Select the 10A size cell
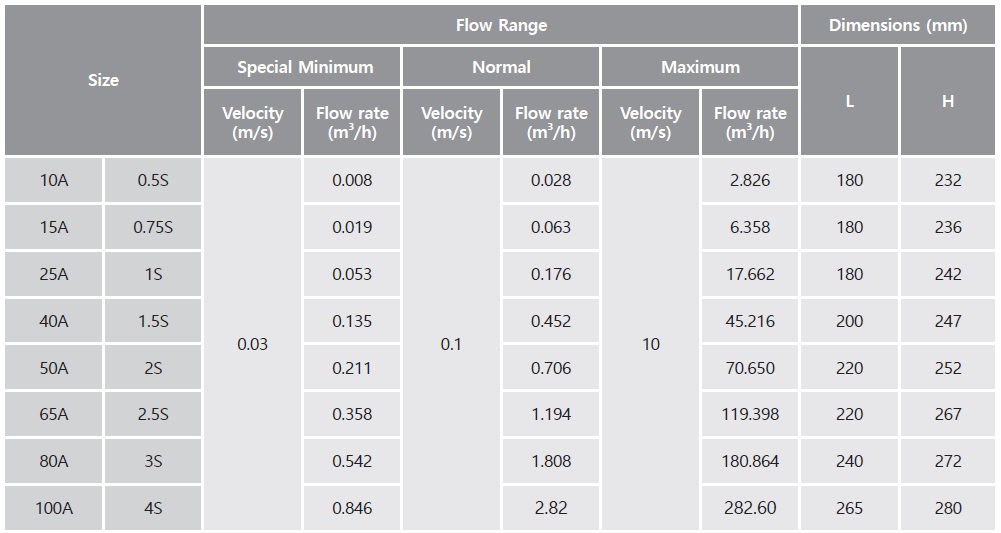 (x=54, y=180)
